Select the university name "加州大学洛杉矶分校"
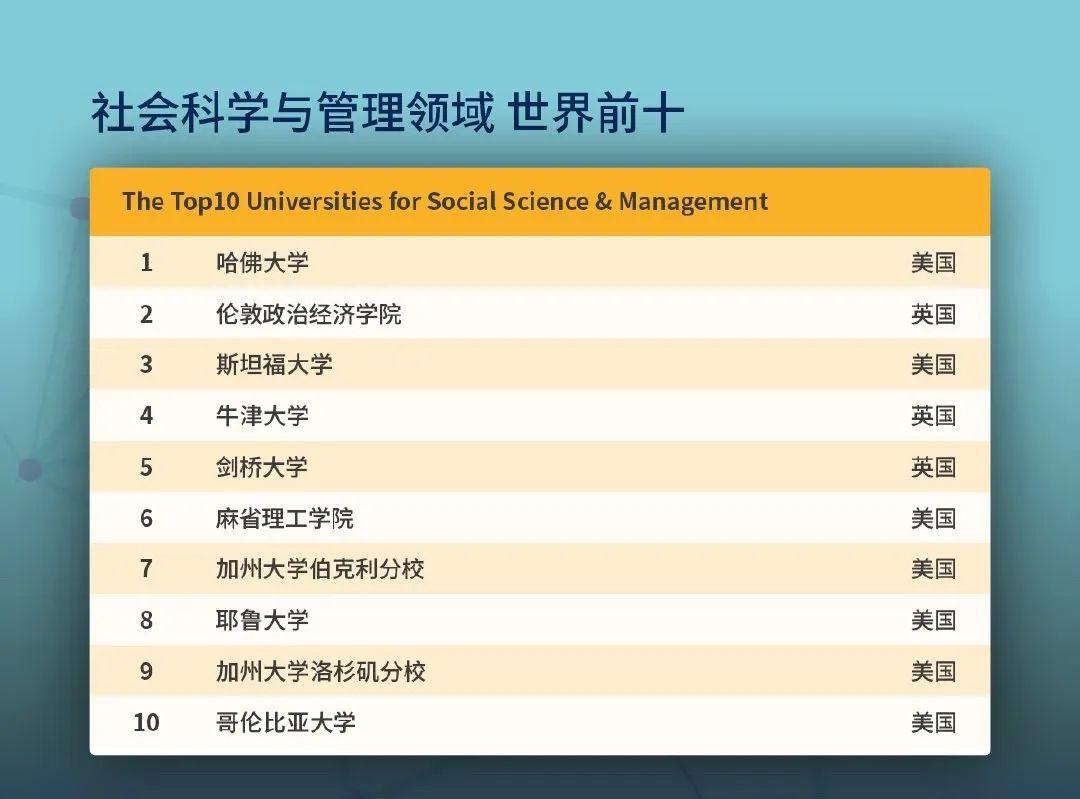1080x799 pixels. pyautogui.click(x=321, y=671)
